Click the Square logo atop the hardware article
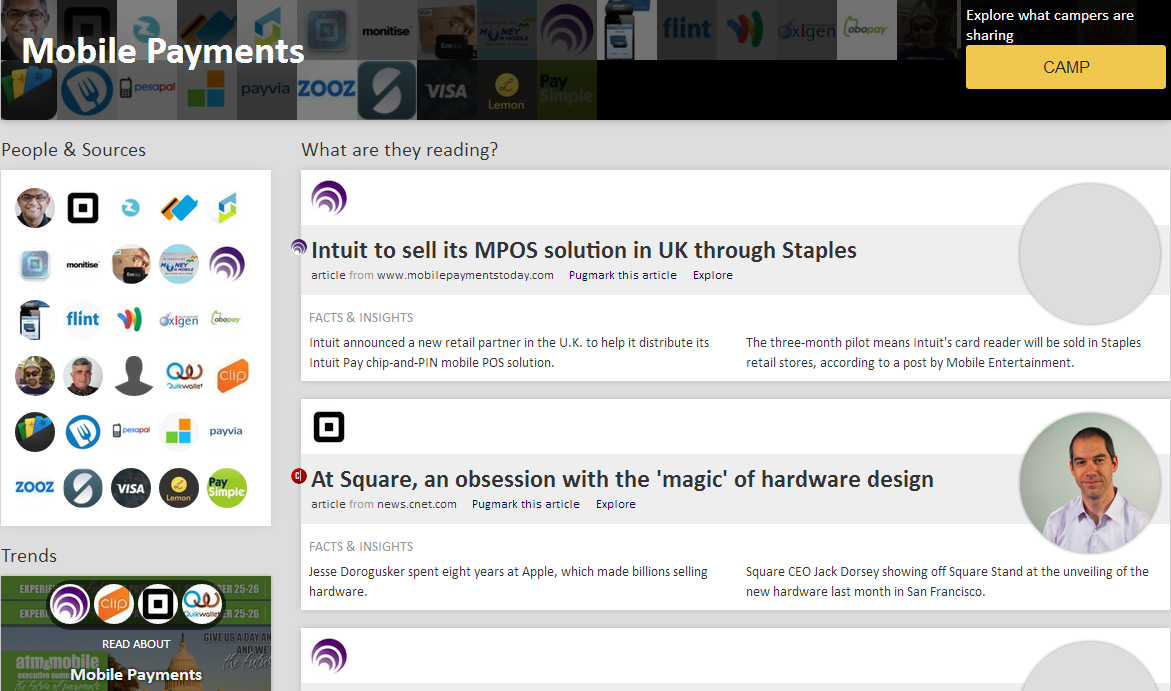This screenshot has width=1171, height=691. 329,427
